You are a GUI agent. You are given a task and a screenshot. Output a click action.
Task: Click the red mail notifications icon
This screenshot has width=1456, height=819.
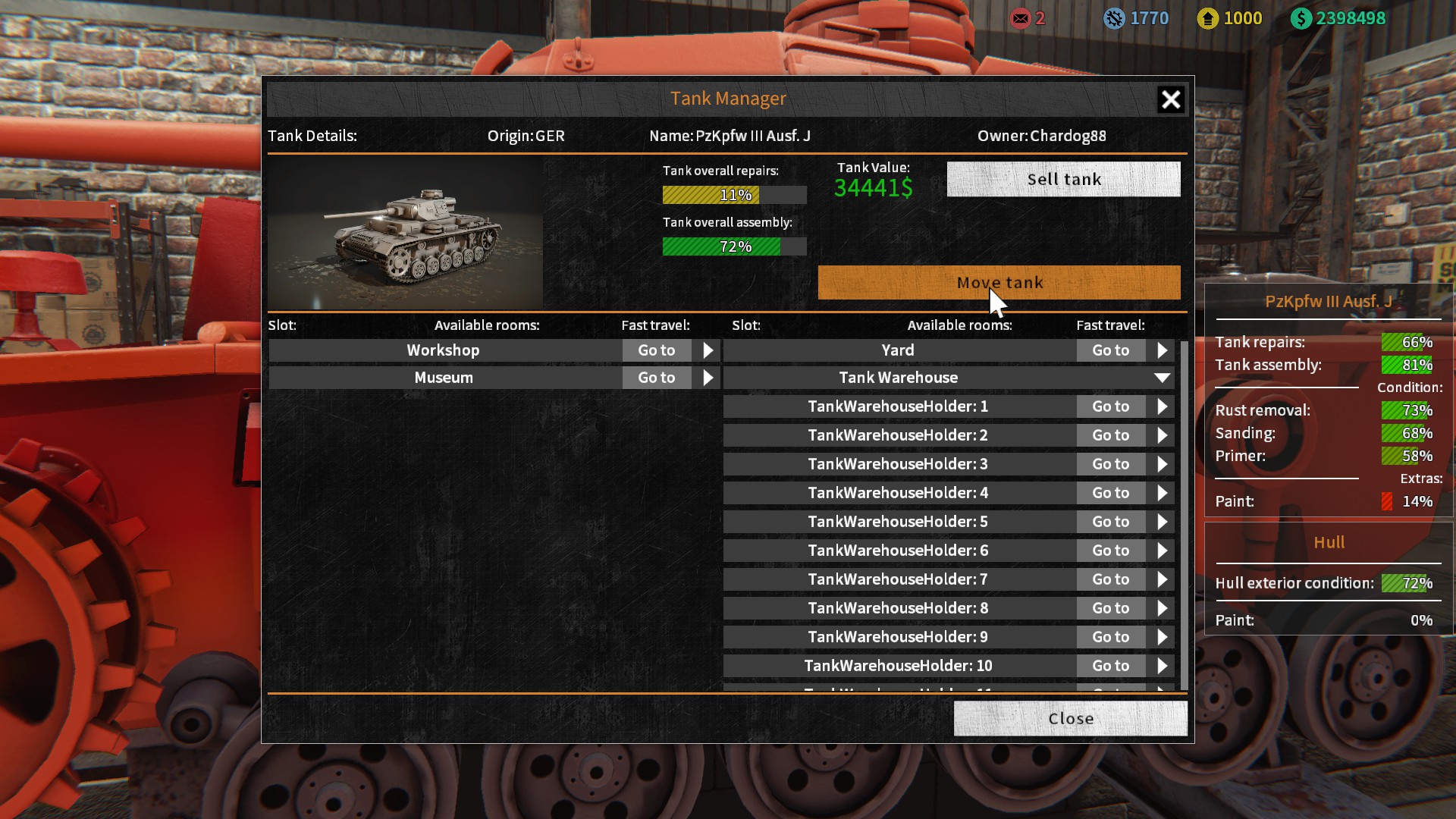1021,18
